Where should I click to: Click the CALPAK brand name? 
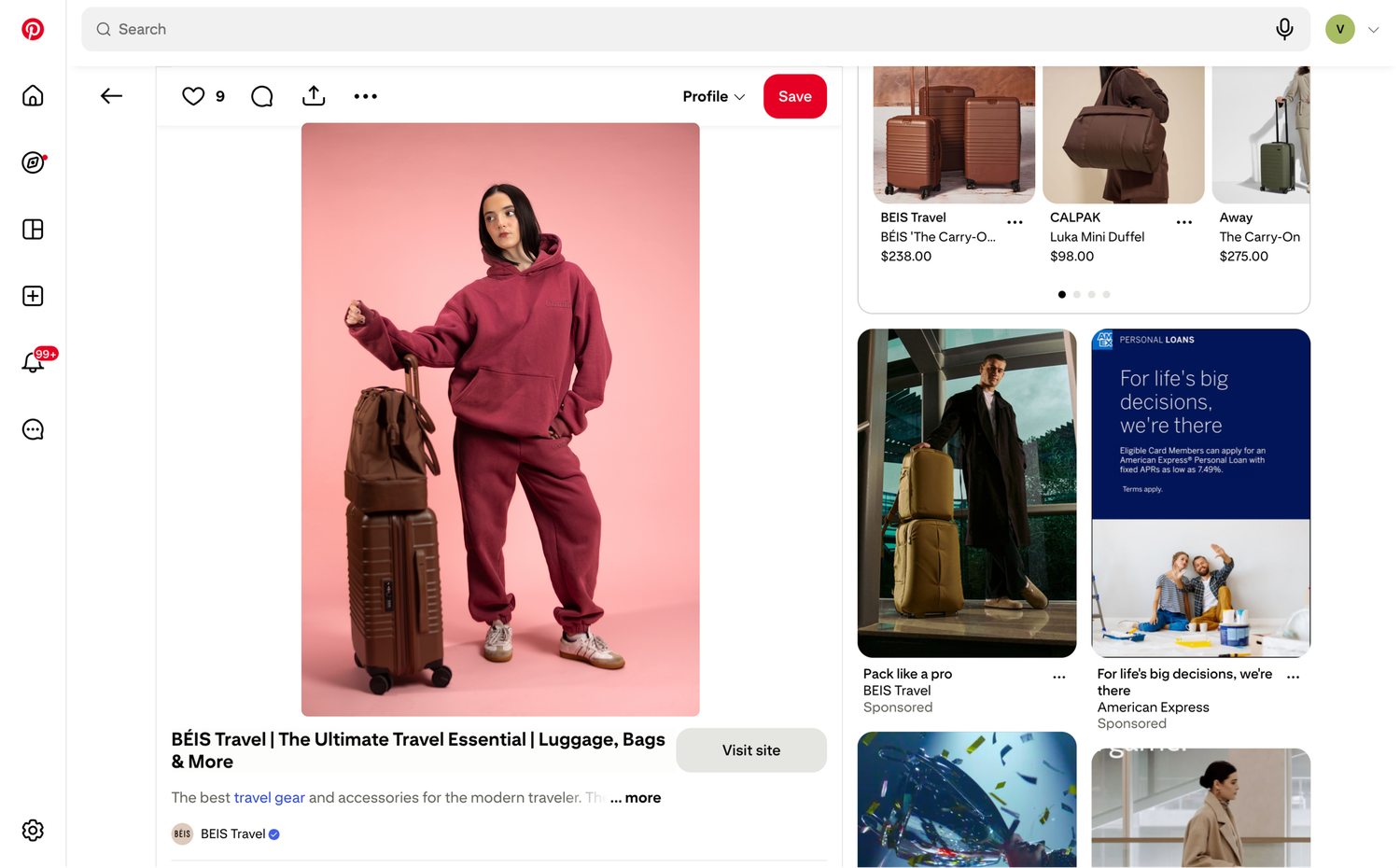click(1075, 217)
